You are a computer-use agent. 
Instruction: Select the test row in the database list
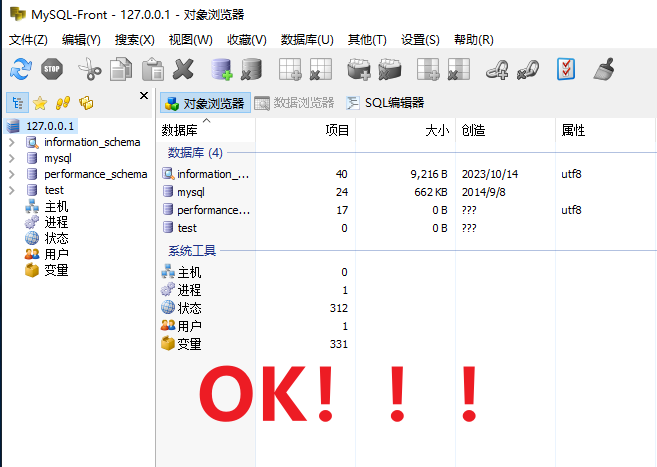(179, 228)
